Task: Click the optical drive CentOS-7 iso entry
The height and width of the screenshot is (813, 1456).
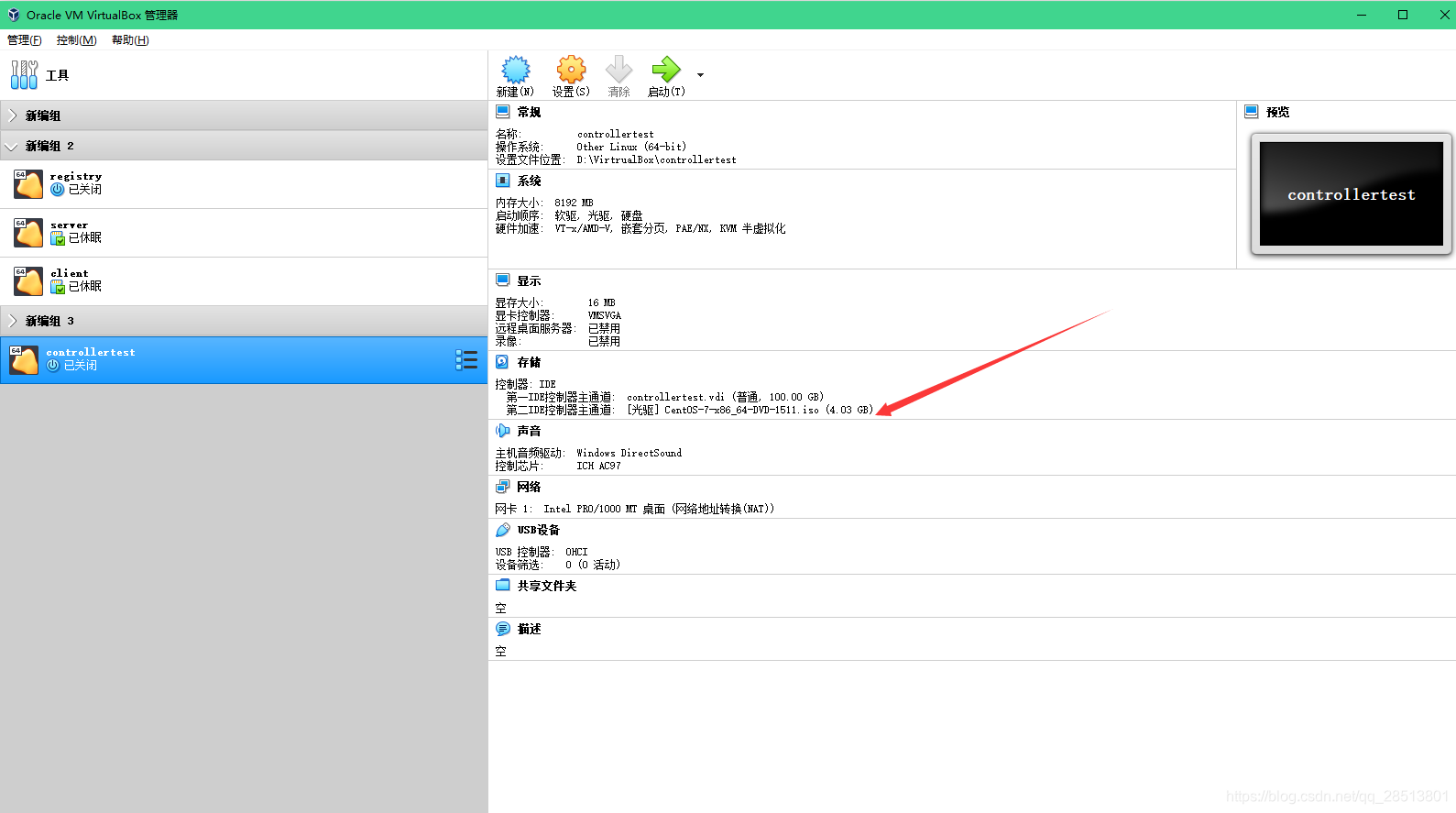Action: tap(750, 410)
